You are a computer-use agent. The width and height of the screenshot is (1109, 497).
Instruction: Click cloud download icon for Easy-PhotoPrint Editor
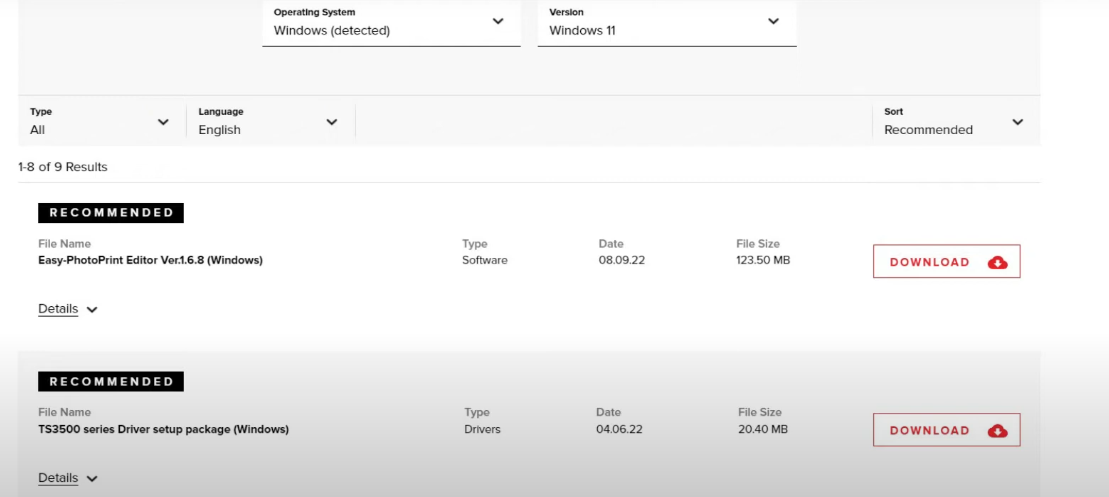[x=997, y=262]
